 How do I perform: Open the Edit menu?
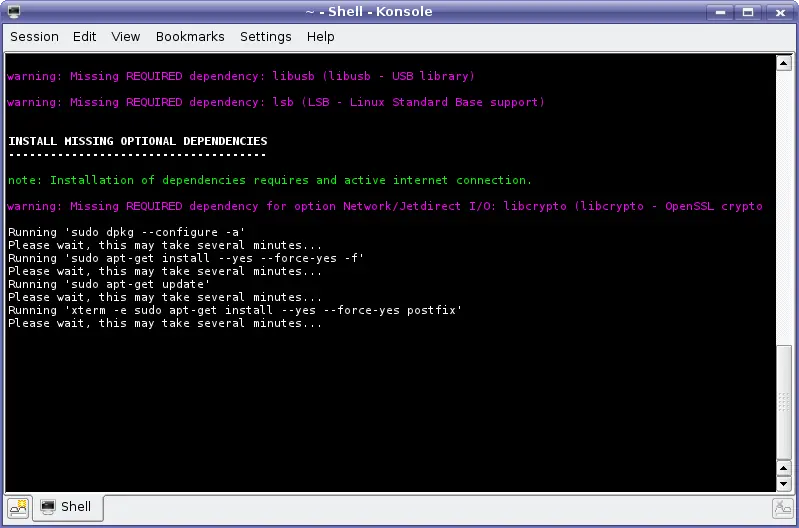coord(85,37)
